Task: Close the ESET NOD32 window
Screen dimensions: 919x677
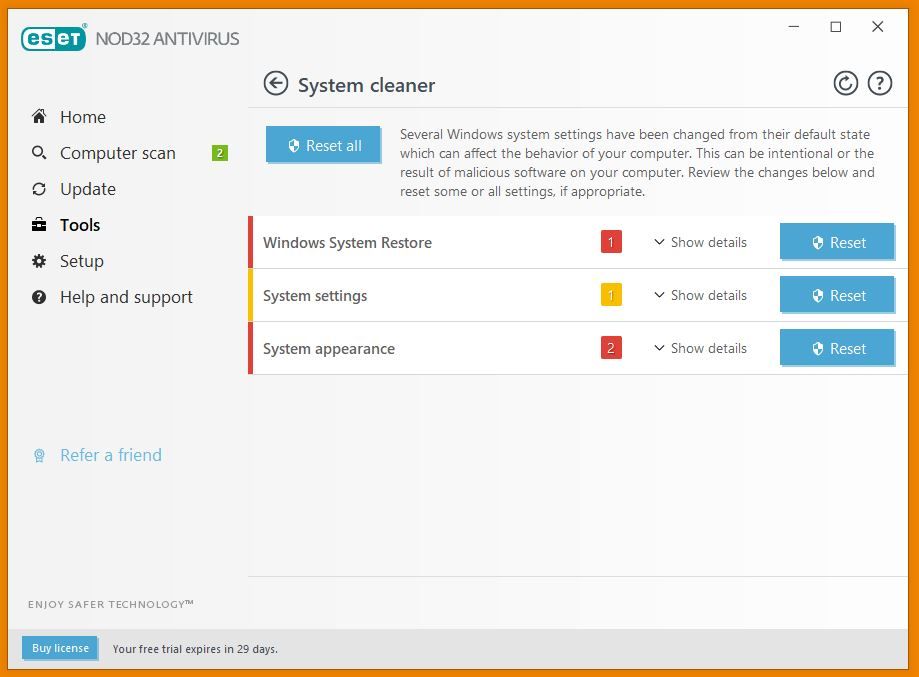Action: [877, 26]
